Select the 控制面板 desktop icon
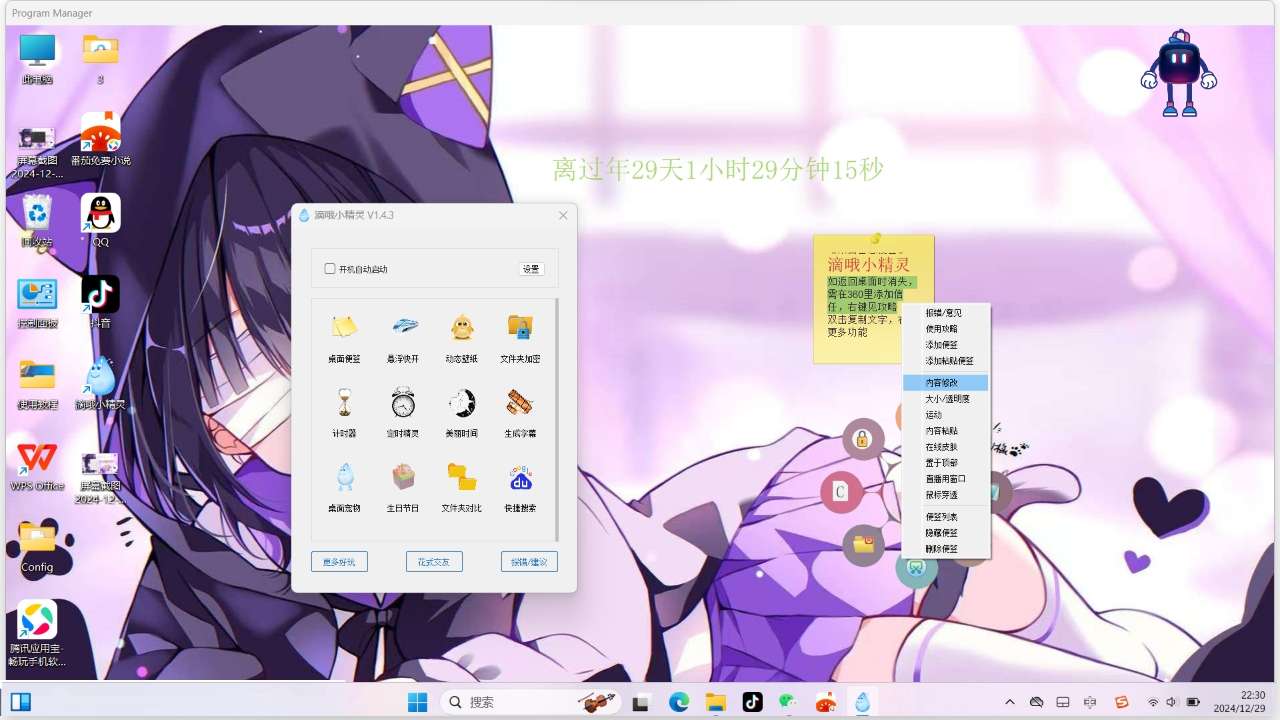Image resolution: width=1280 pixels, height=720 pixels. [38, 302]
